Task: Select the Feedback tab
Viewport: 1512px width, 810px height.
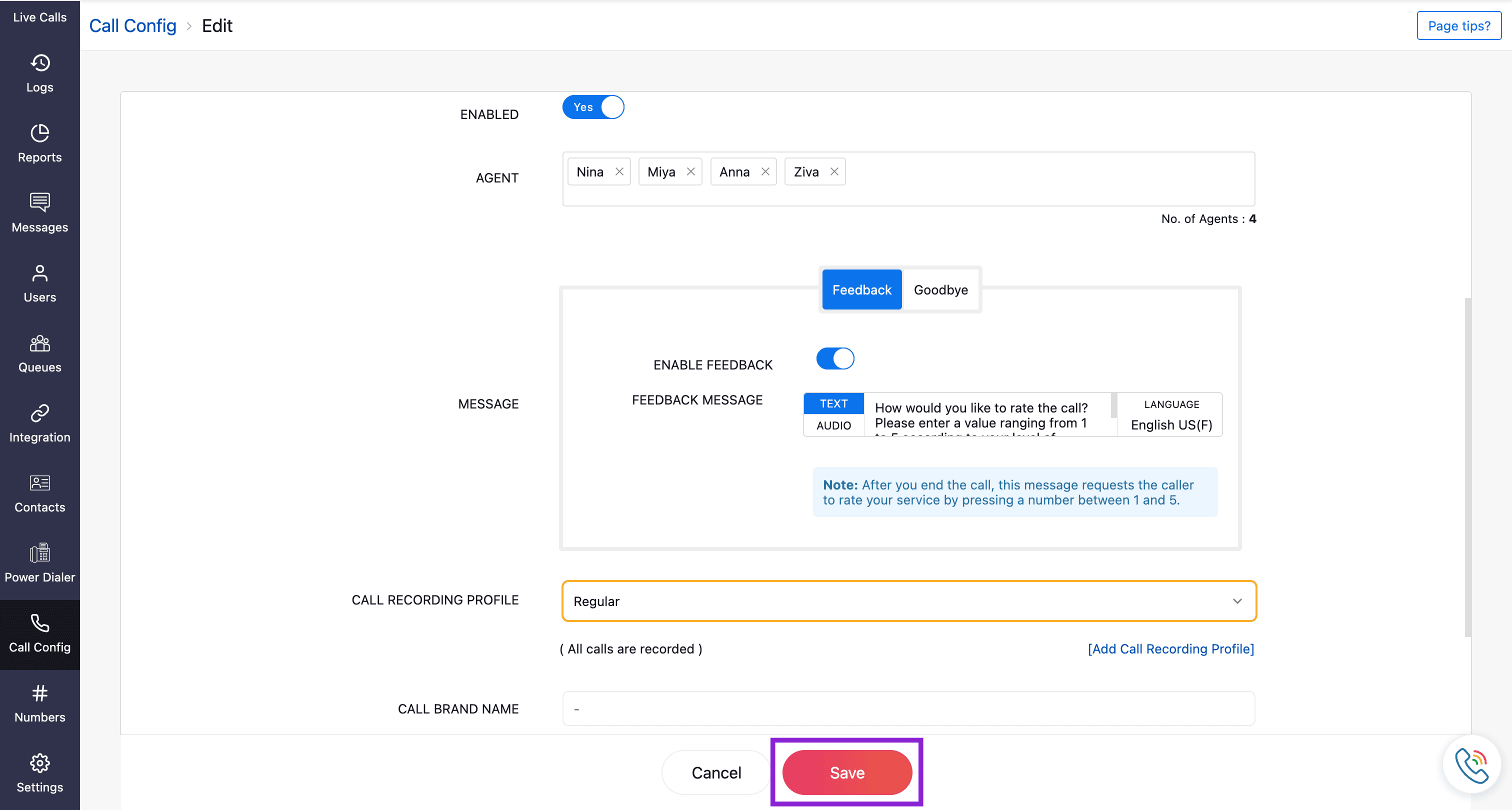Action: [861, 290]
